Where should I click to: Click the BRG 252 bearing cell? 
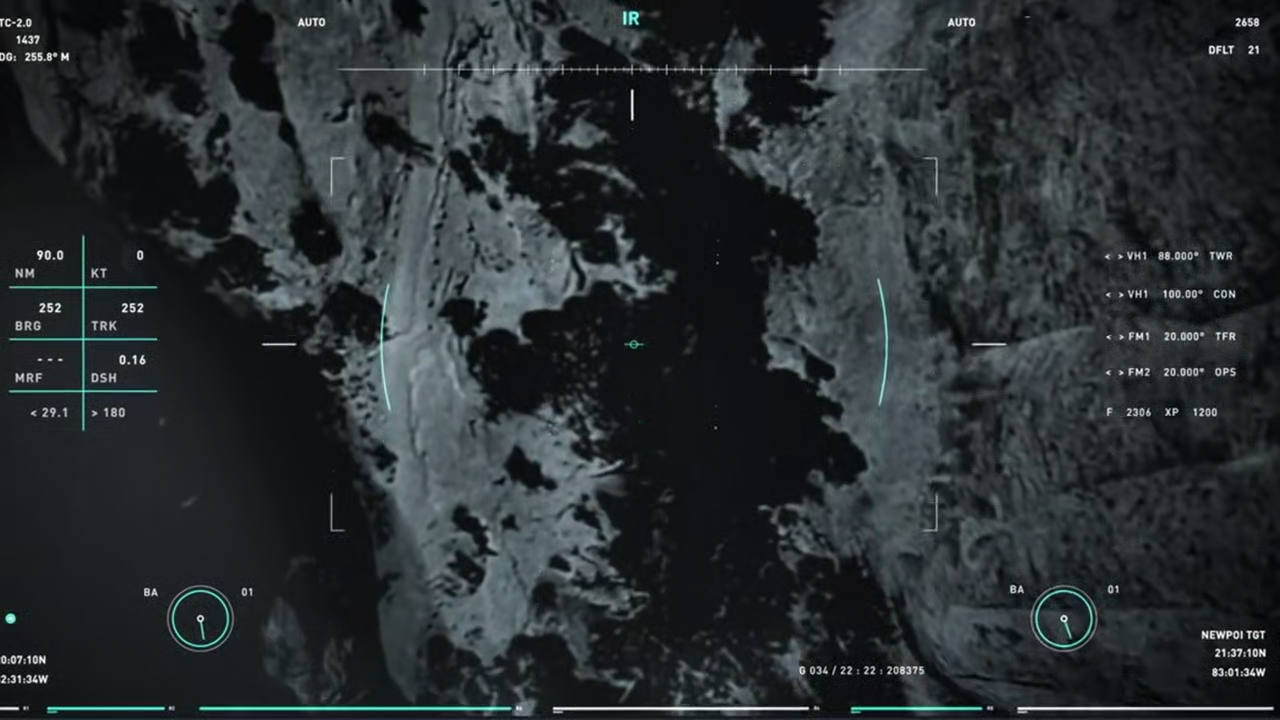pos(45,316)
